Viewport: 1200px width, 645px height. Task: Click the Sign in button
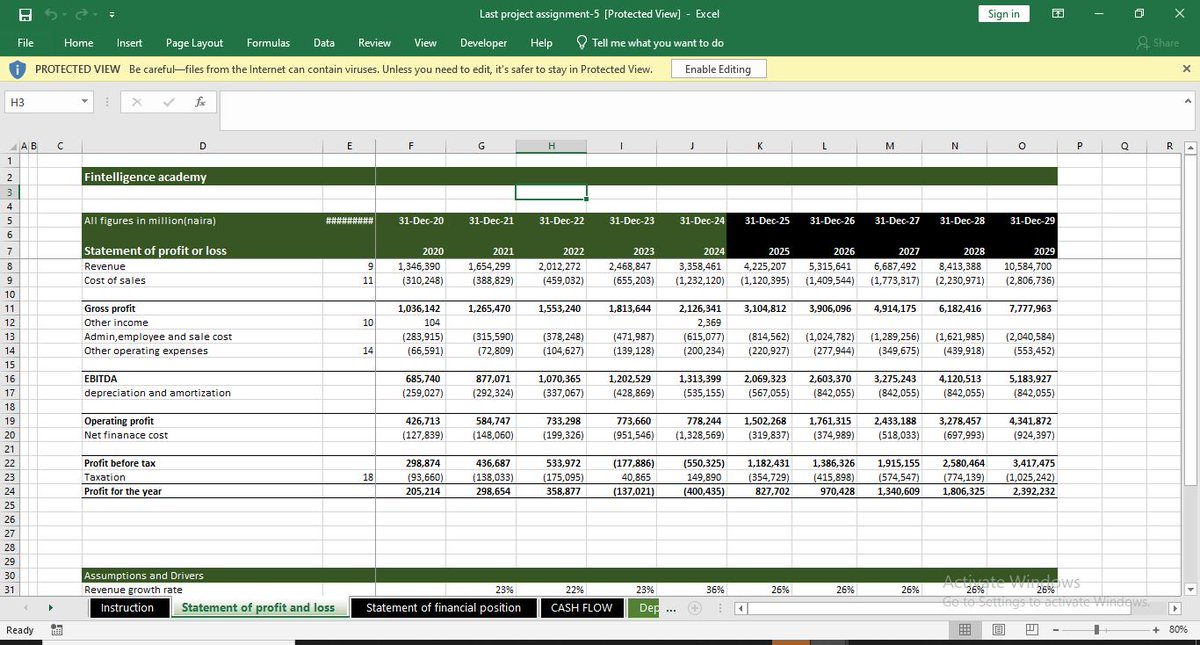[1003, 14]
